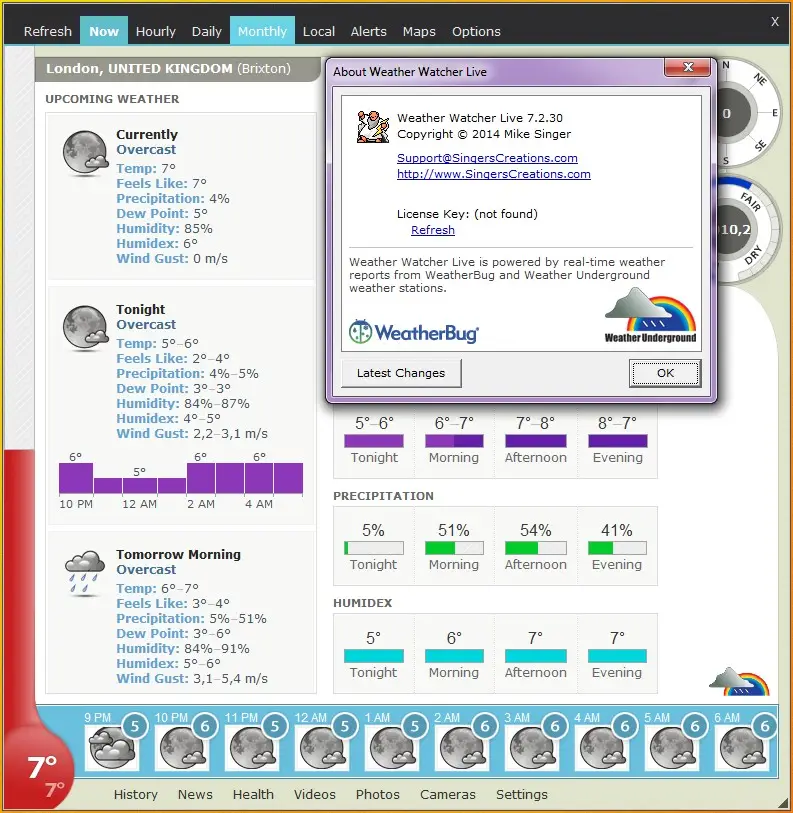The width and height of the screenshot is (793, 813).
Task: Click the Currently overcast moon icon
Action: pyautogui.click(x=85, y=152)
